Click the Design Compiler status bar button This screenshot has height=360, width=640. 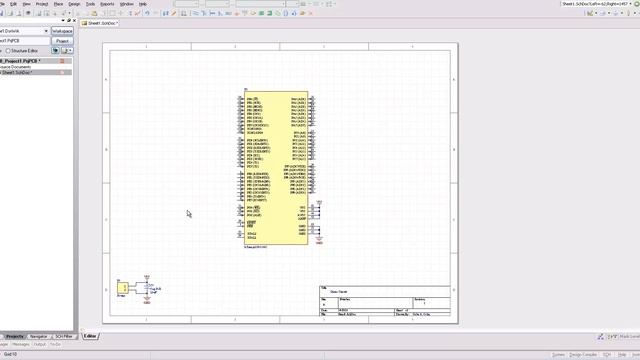583,355
